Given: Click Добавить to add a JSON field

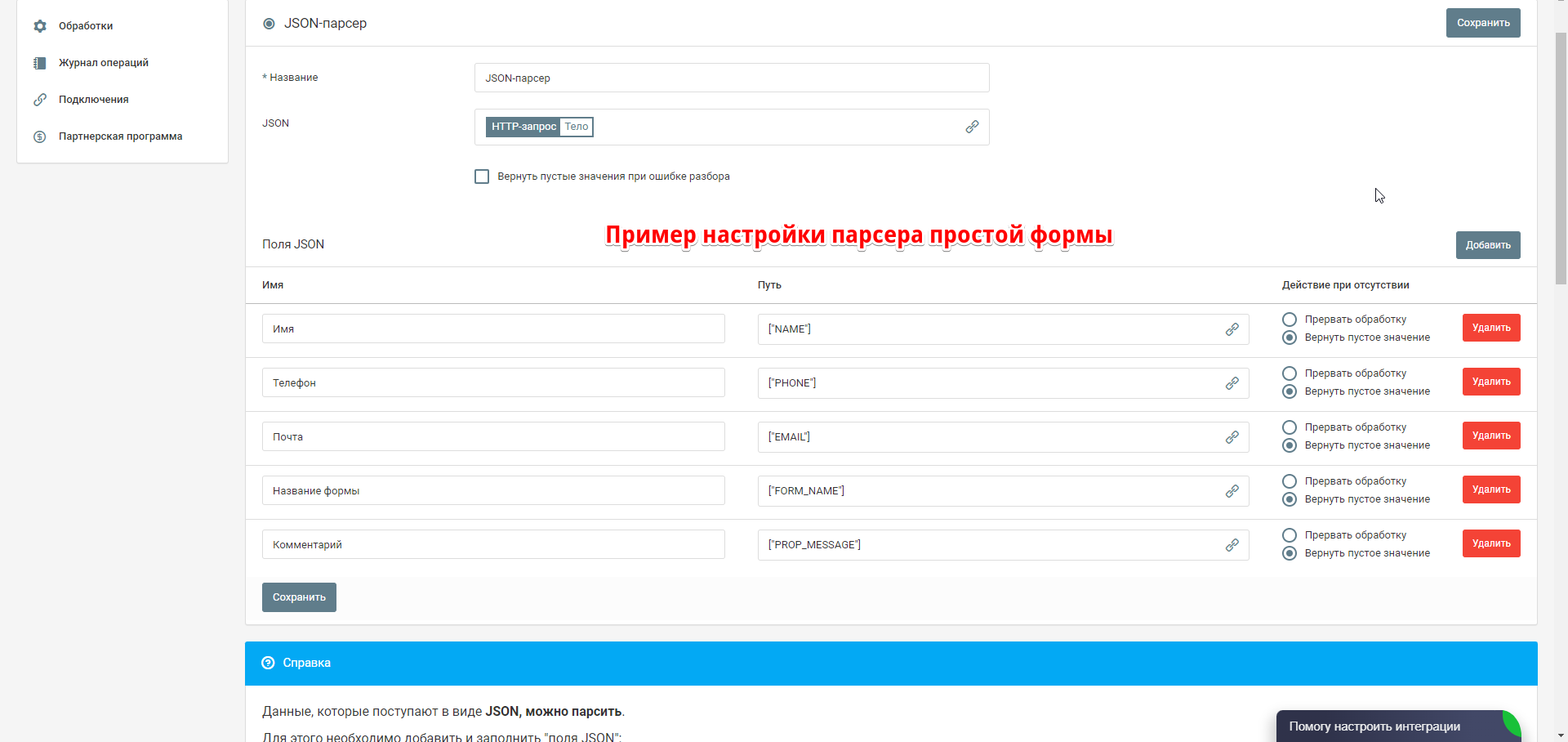Looking at the screenshot, I should [x=1487, y=245].
